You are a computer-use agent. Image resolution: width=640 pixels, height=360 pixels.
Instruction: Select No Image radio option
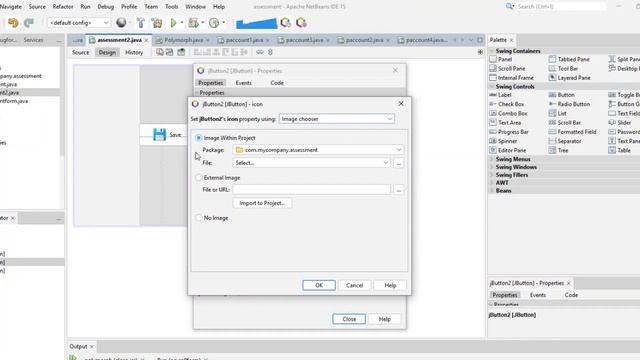point(199,218)
